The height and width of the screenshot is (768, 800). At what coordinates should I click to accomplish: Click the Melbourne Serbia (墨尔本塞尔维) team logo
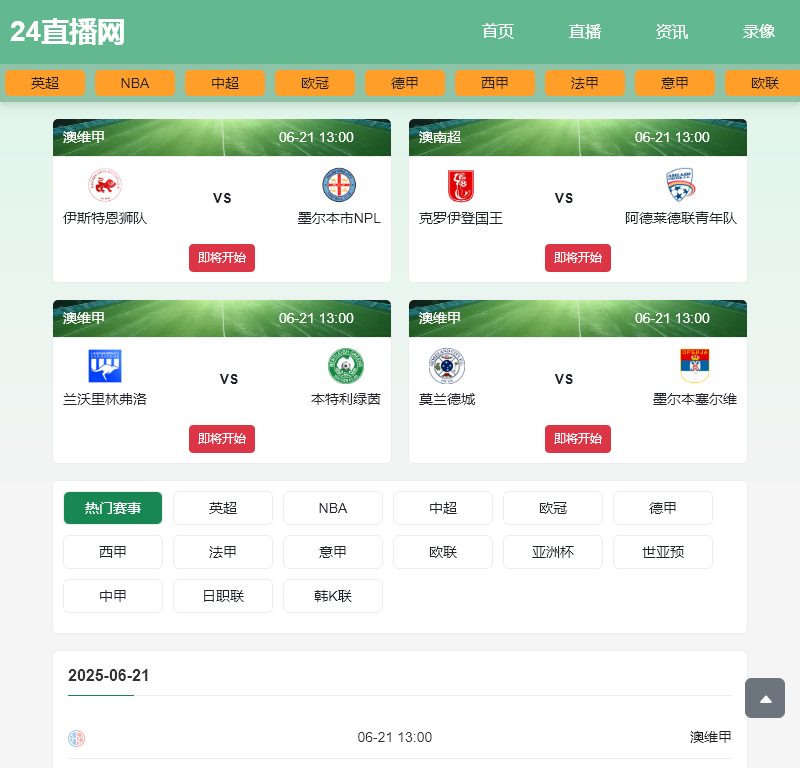(694, 366)
